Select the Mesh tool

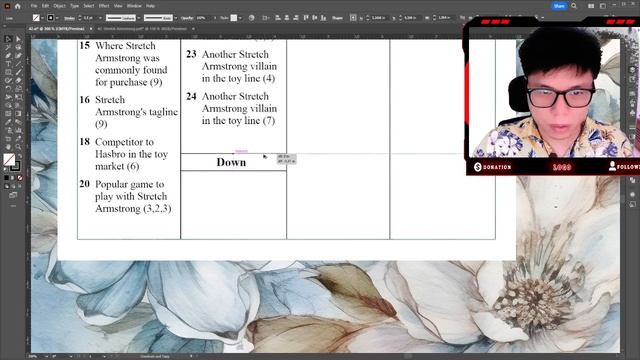pos(8,113)
